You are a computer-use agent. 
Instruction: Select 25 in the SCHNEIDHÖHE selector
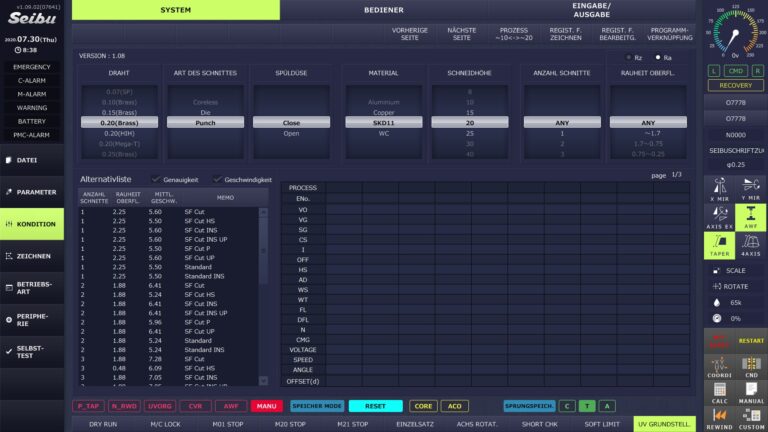pos(470,133)
